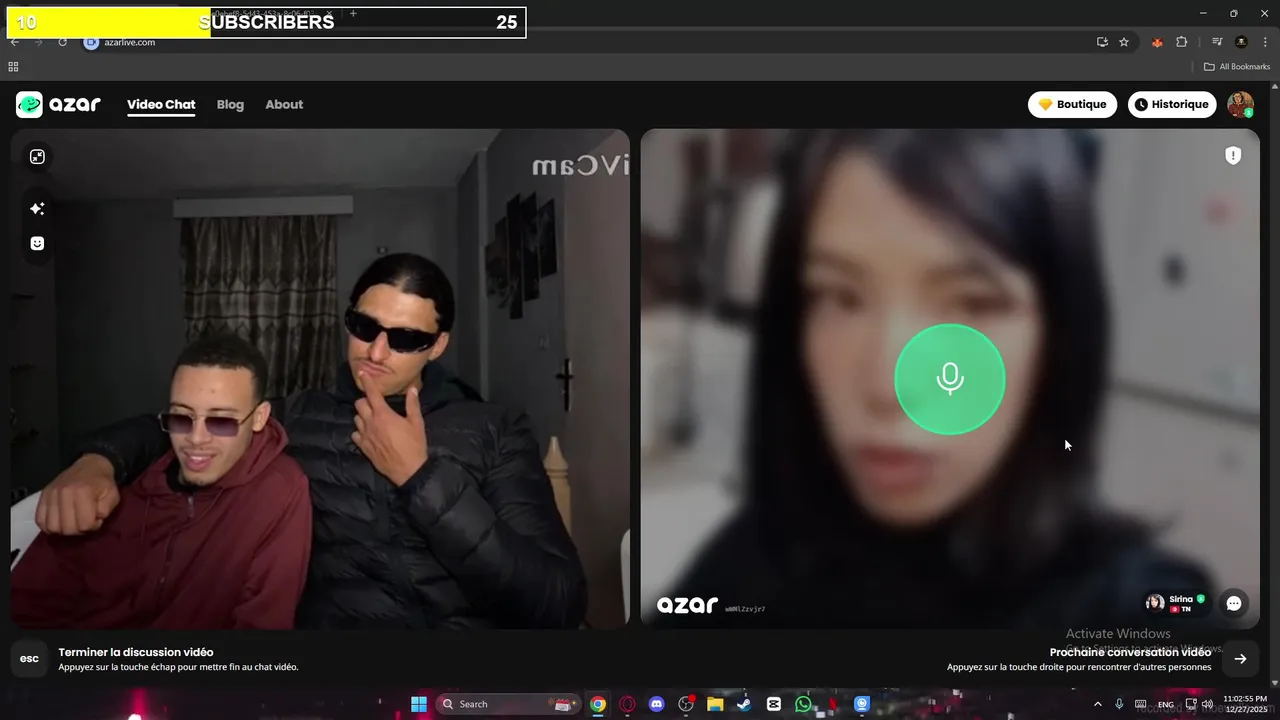Toggle the green microphone button

(x=949, y=379)
